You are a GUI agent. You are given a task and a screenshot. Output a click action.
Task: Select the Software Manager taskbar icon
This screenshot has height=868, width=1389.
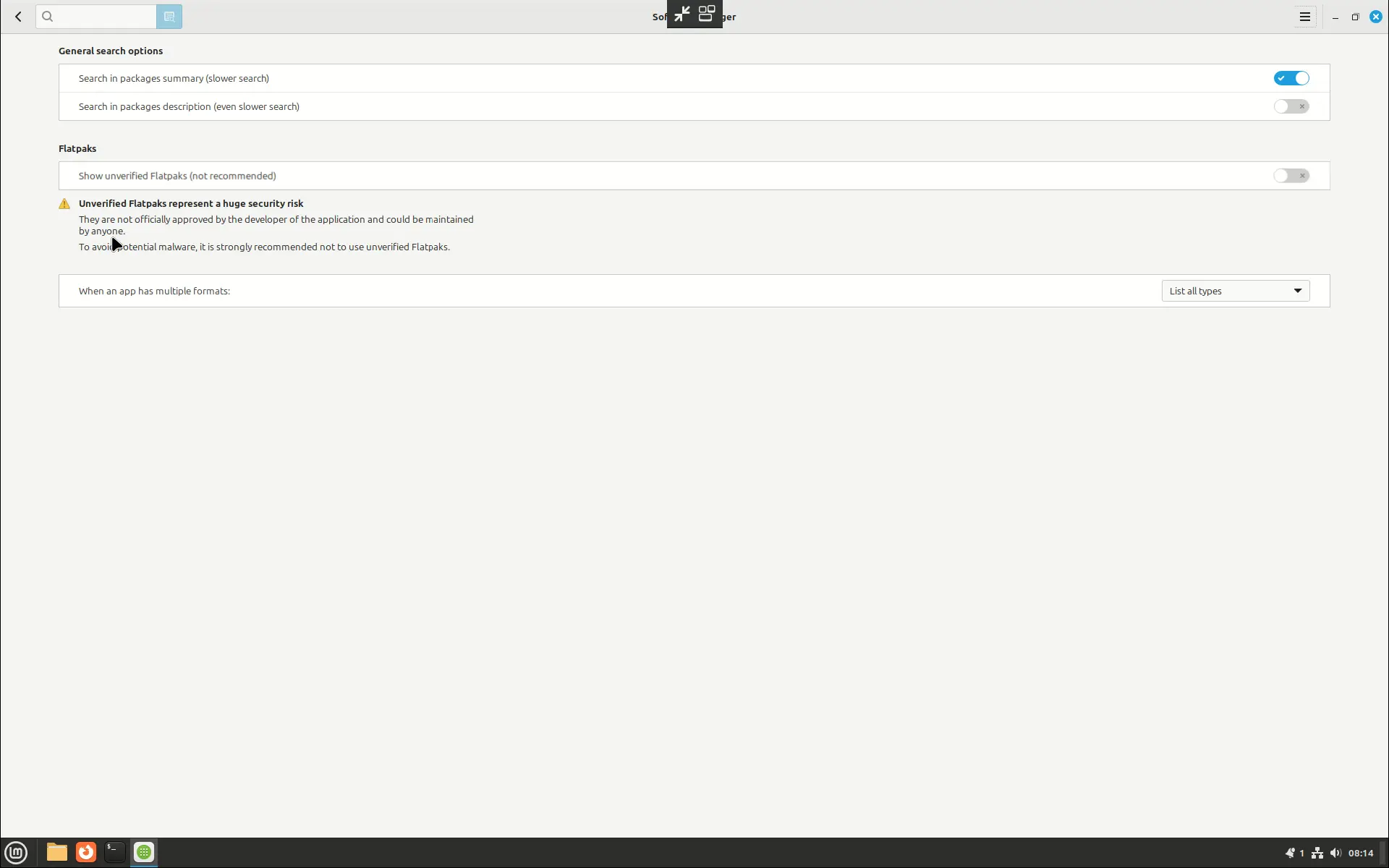[144, 853]
